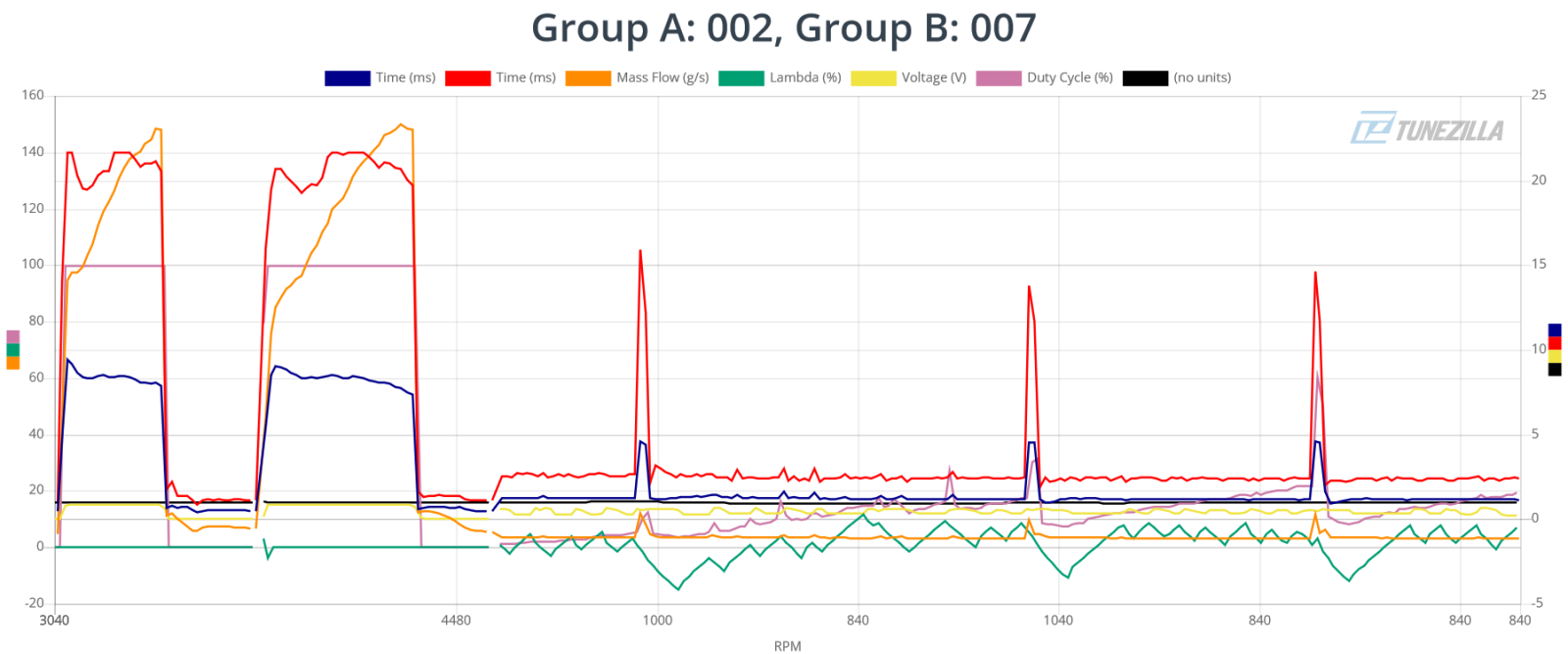Toggle the orange Mass Flow legend swatch

click(588, 78)
